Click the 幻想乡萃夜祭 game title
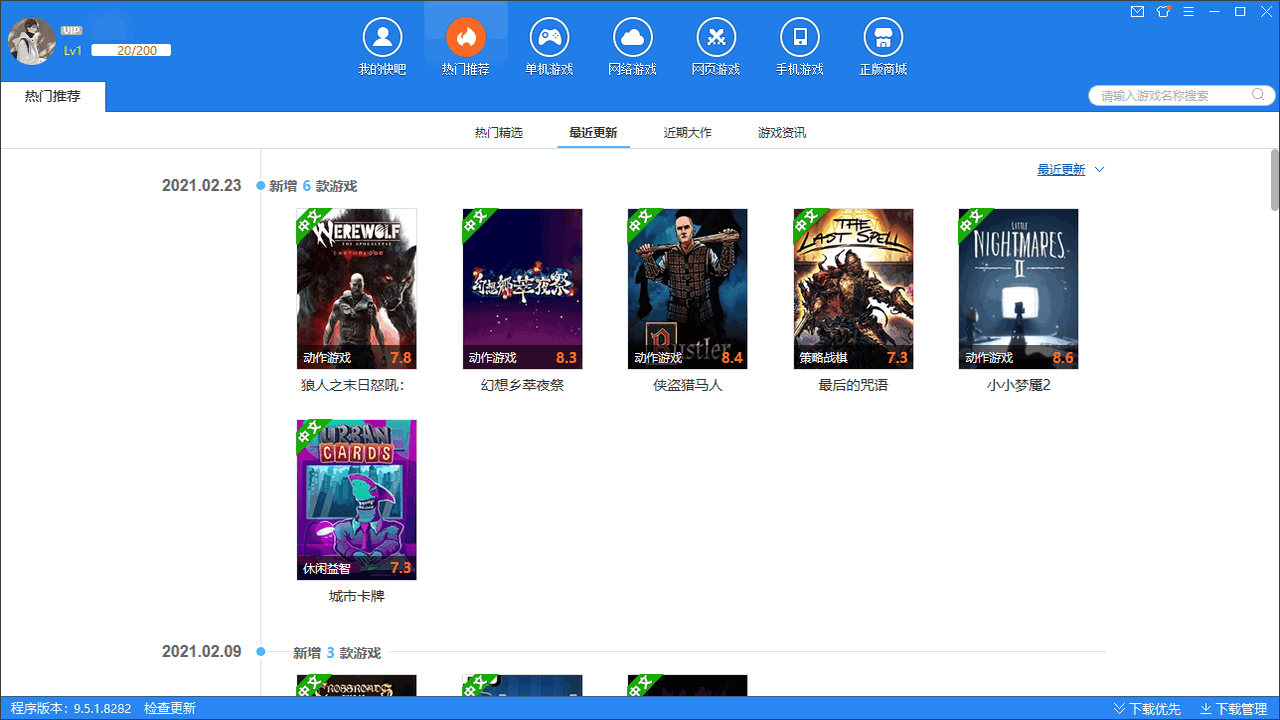The width and height of the screenshot is (1280, 720). [x=522, y=385]
